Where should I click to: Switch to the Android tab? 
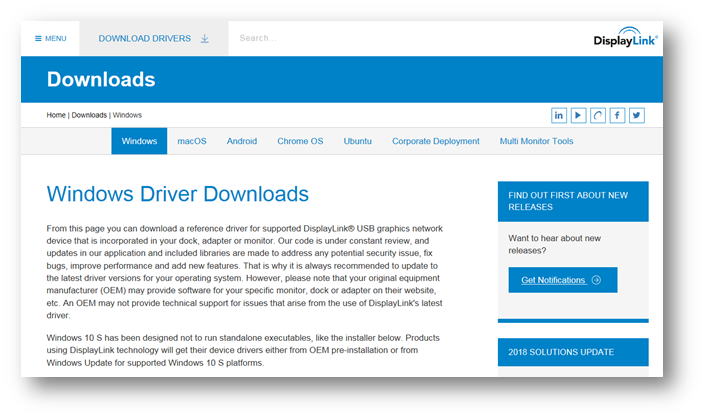(242, 141)
